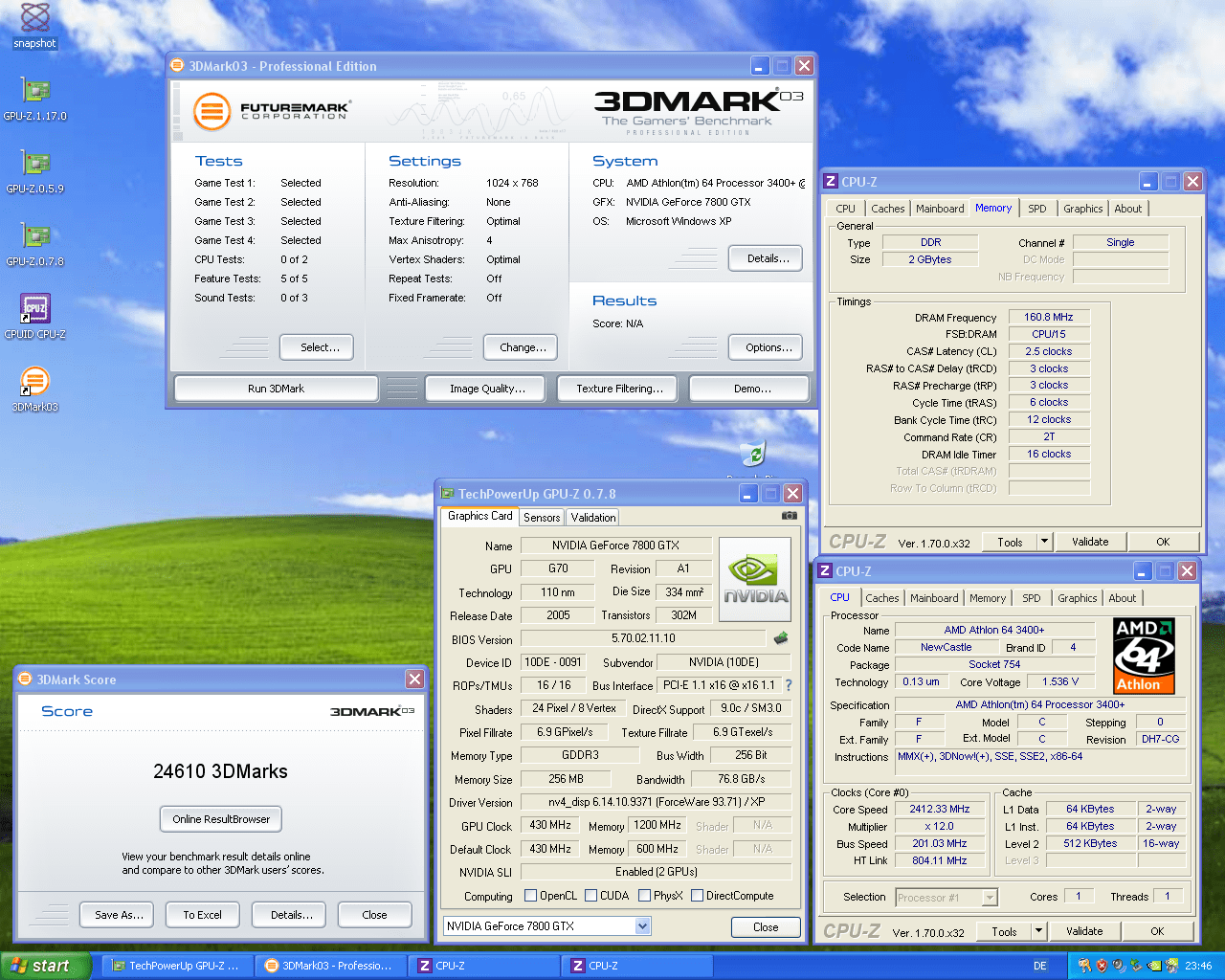Open Graphics tab in CPU-Z CPU window
Image resolution: width=1225 pixels, height=980 pixels.
click(1078, 598)
